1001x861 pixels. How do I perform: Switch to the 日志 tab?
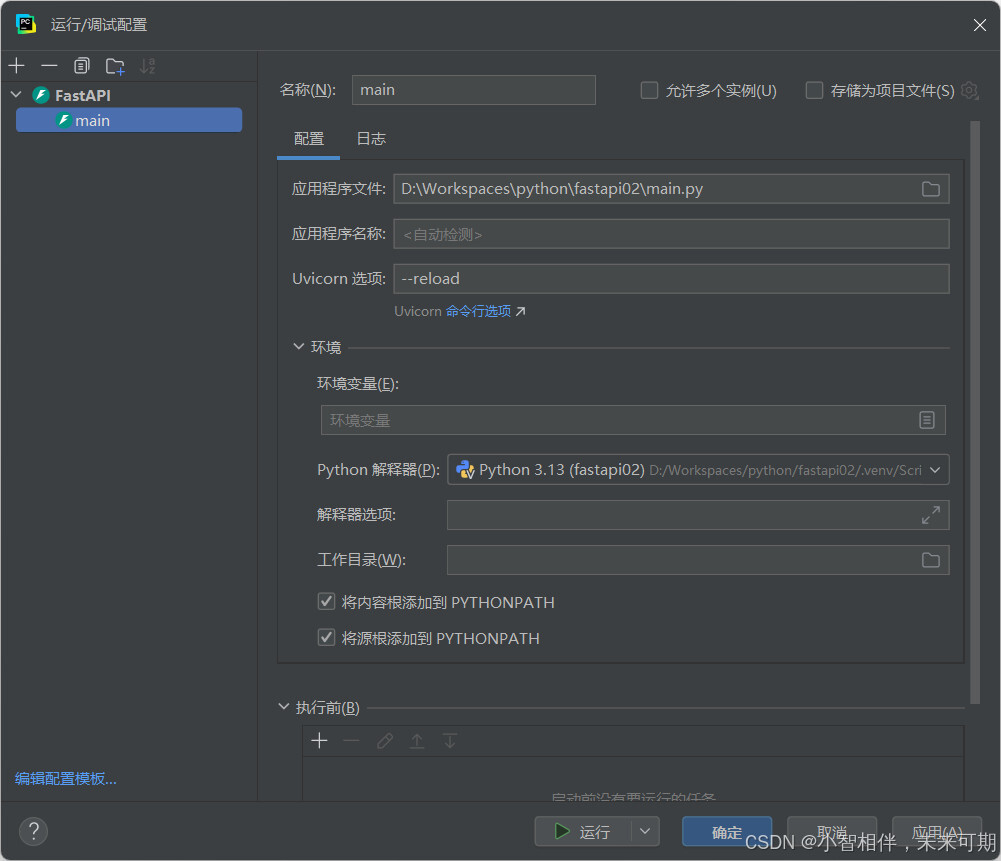[371, 139]
